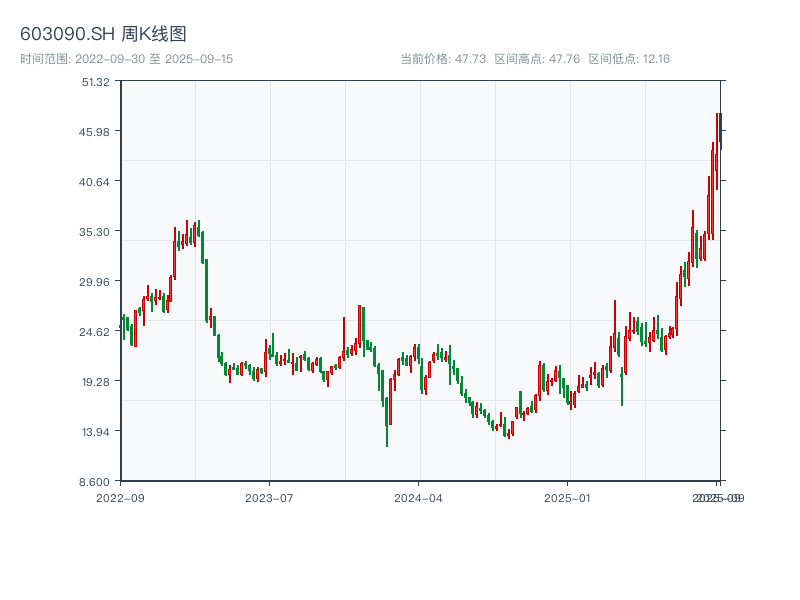The width and height of the screenshot is (800, 600).
Task: Click the x-axis label 2022-09
Action: click(120, 498)
